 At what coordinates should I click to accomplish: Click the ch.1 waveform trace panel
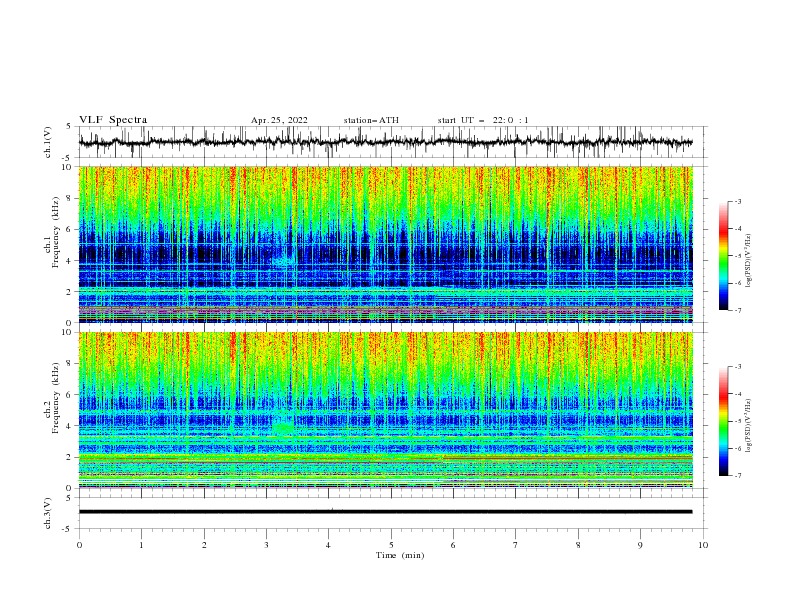click(393, 142)
